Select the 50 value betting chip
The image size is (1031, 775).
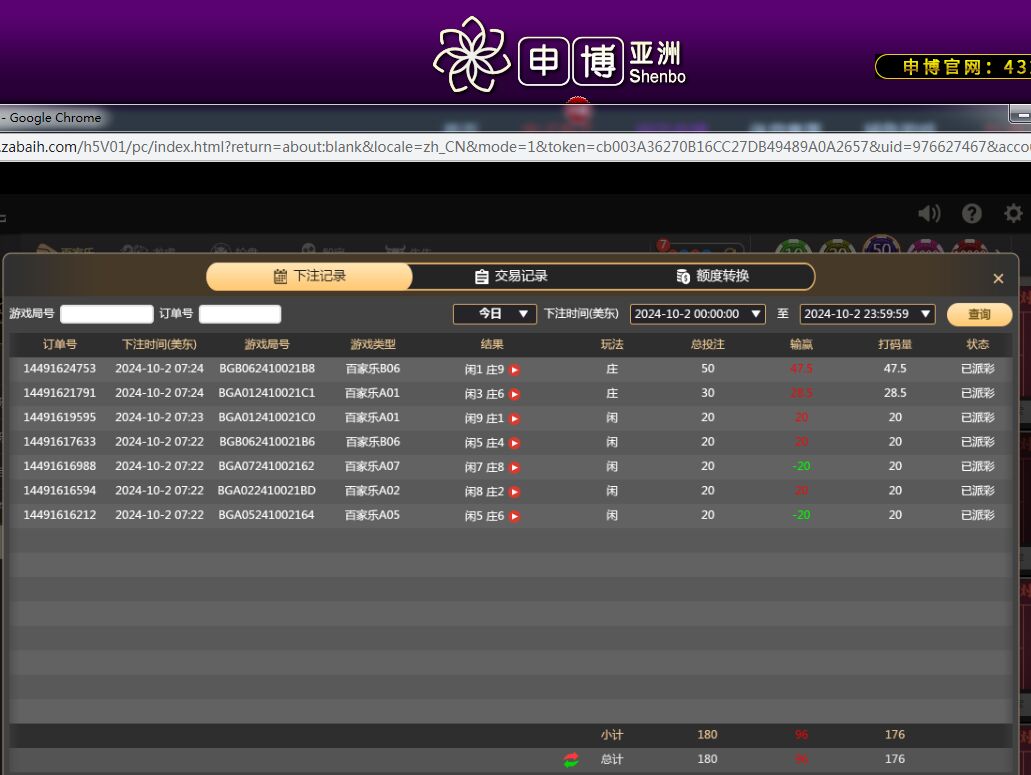point(881,249)
